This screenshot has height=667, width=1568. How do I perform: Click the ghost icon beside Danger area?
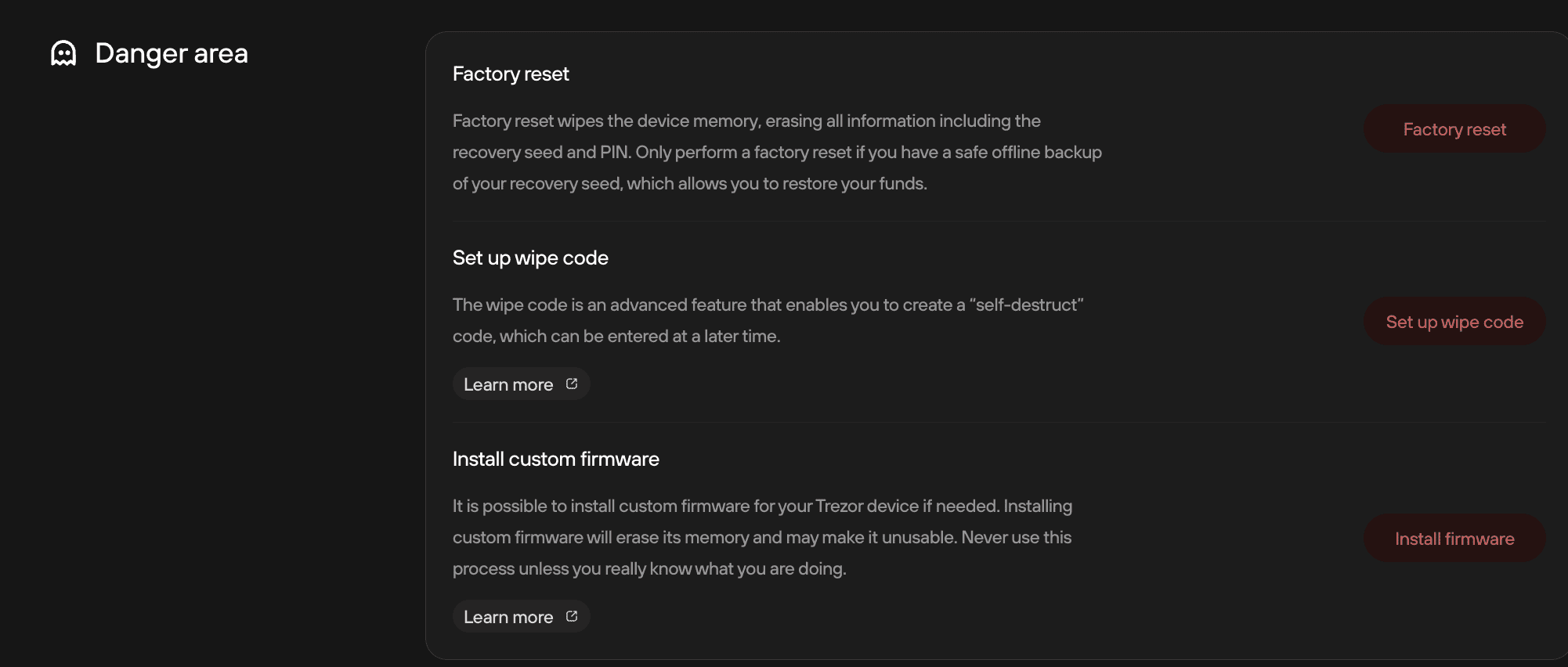[x=63, y=53]
